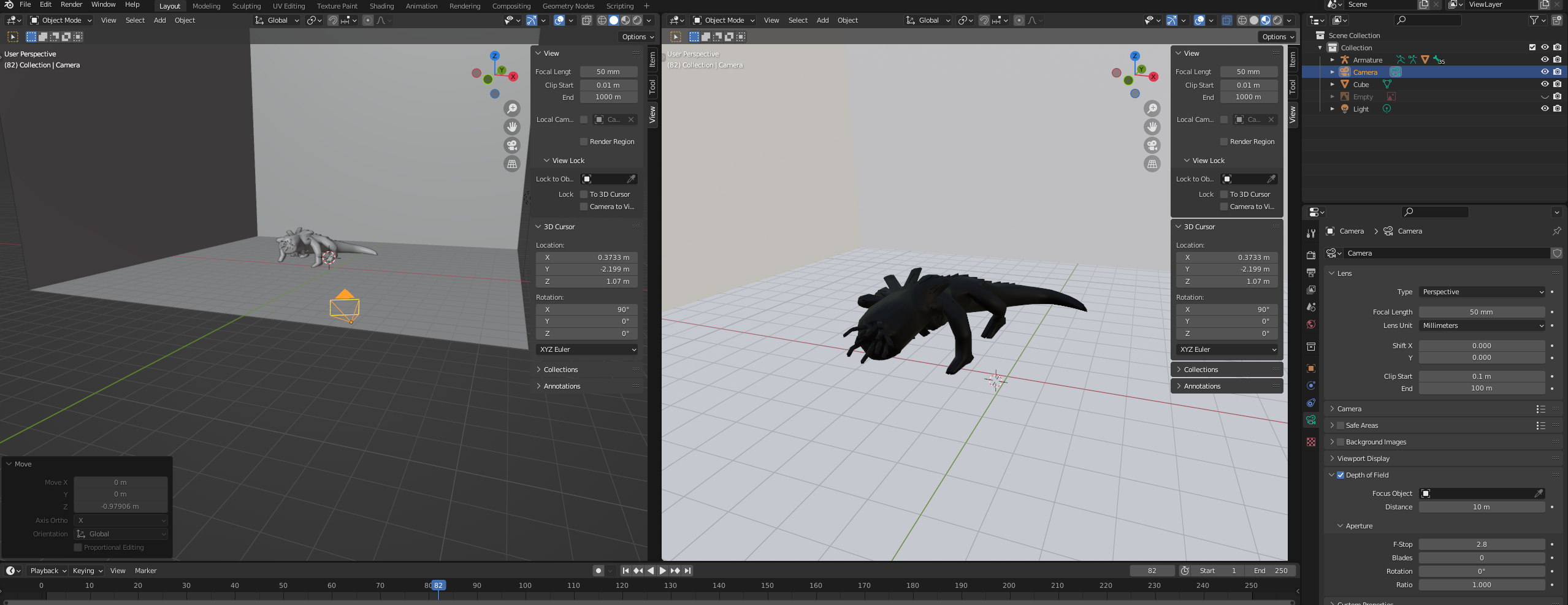Enable the Background Images checkbox
Image resolution: width=1568 pixels, height=605 pixels.
1340,442
